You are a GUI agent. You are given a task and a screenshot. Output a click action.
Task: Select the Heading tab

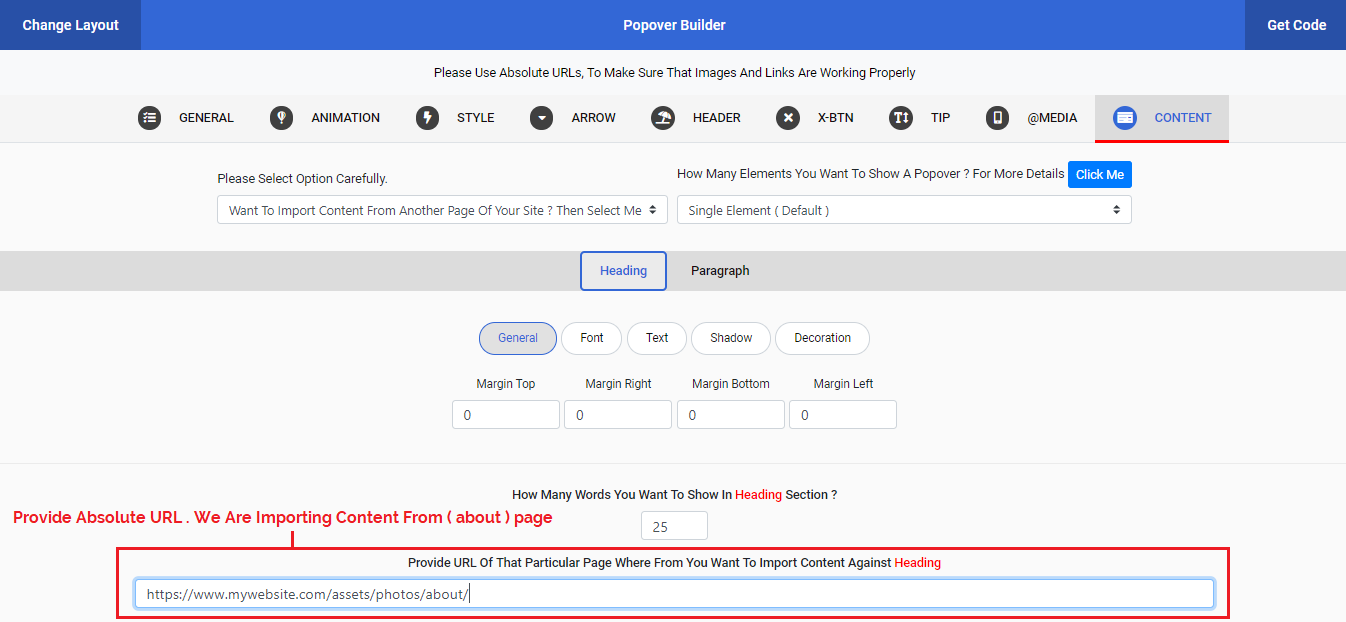point(623,270)
